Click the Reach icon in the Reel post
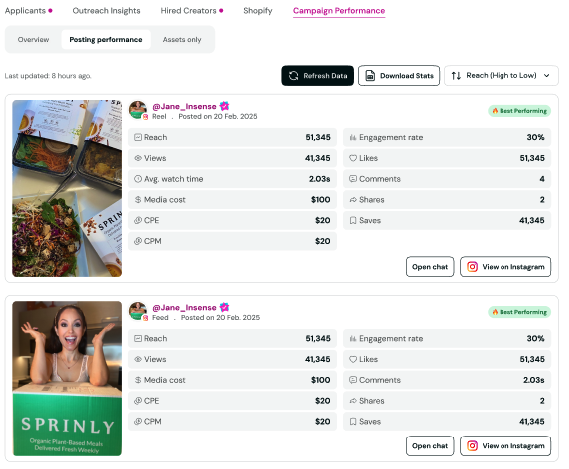The image size is (569, 469). tap(138, 137)
